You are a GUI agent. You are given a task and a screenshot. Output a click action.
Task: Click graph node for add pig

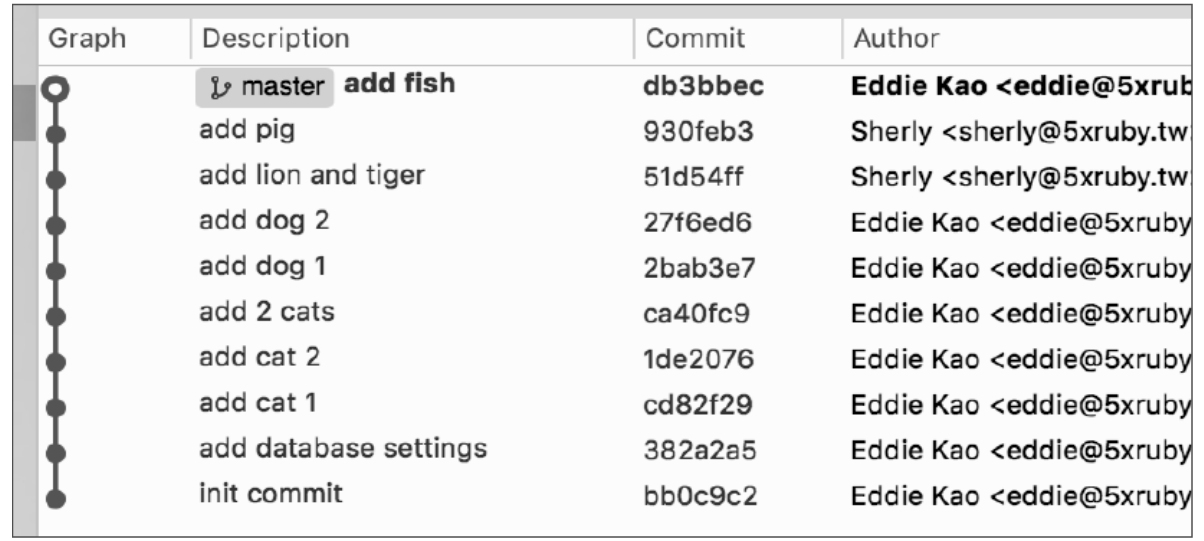click(x=55, y=133)
